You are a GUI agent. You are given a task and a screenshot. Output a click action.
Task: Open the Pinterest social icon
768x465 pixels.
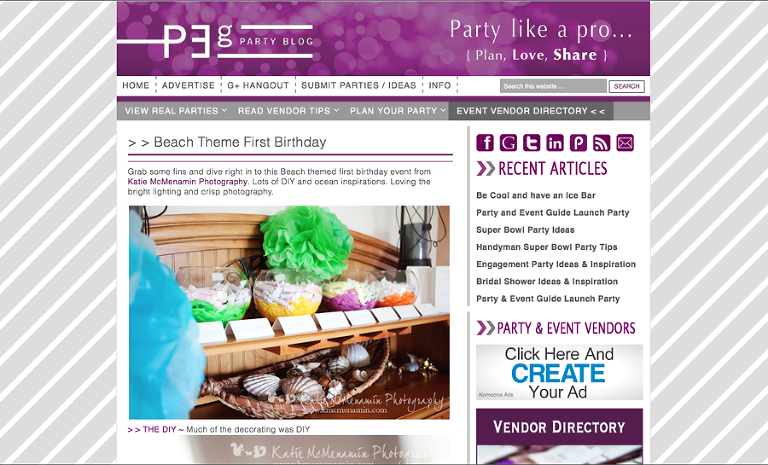coord(578,143)
